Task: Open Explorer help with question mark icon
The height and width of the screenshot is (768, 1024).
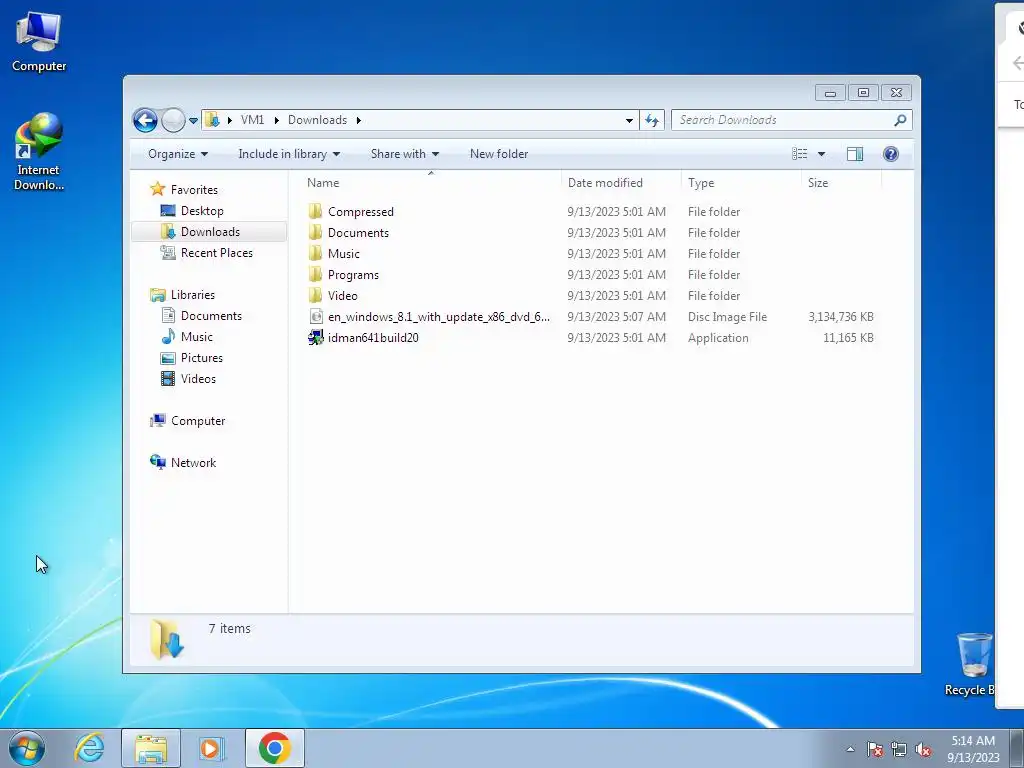Action: (x=891, y=154)
